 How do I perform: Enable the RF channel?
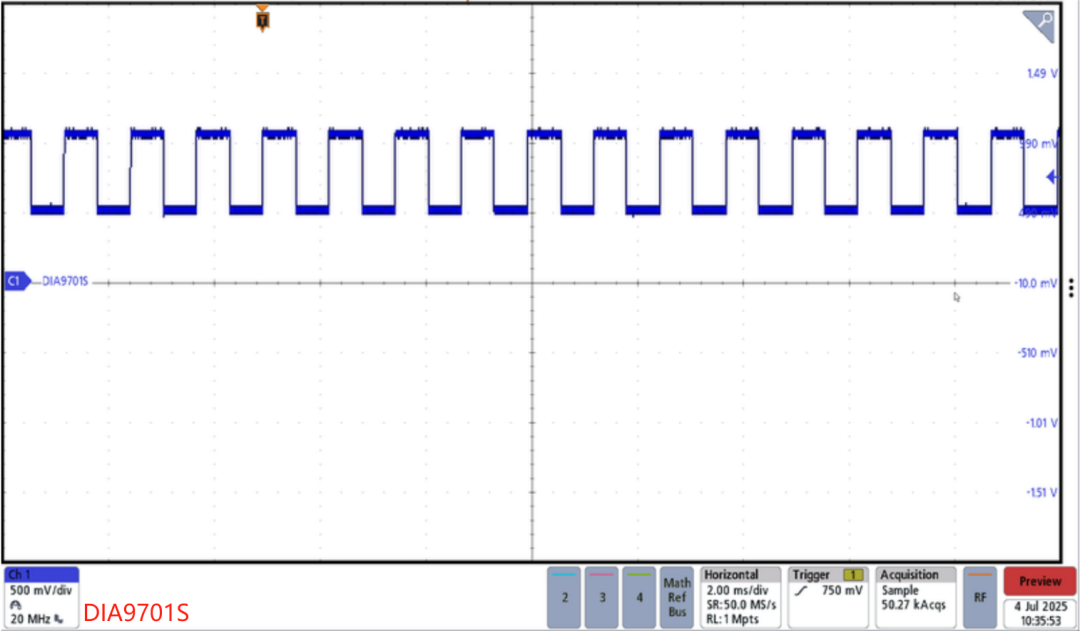pyautogui.click(x=979, y=597)
